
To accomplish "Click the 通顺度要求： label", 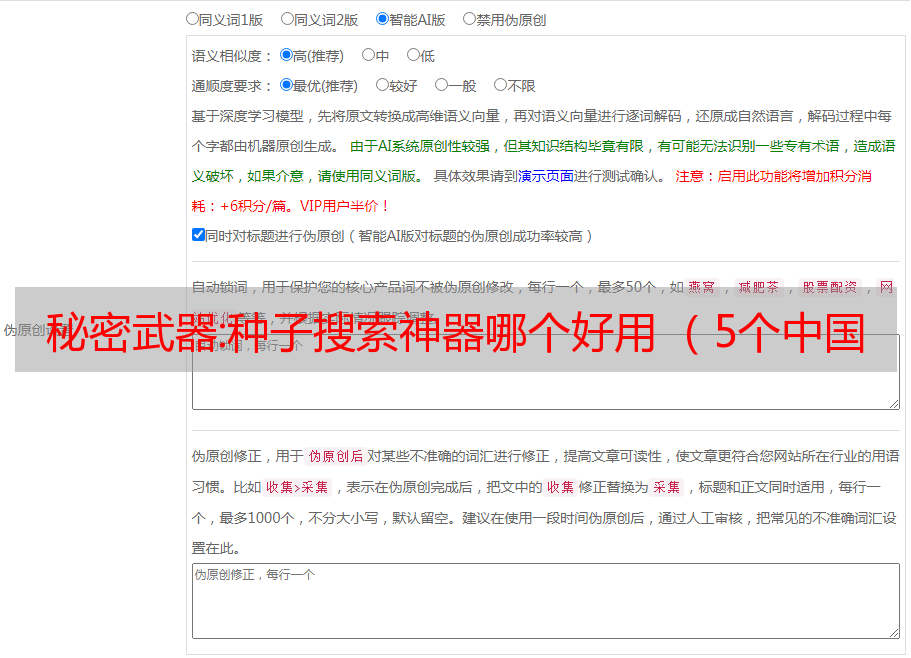I will pyautogui.click(x=232, y=86).
